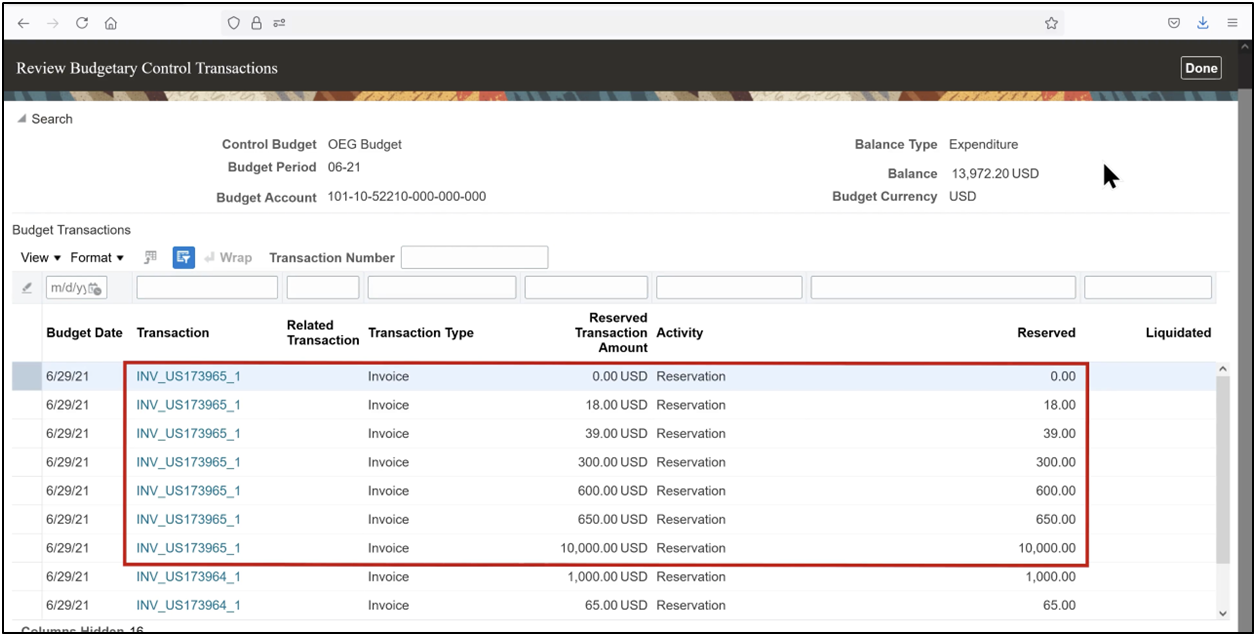Open the Format menu
The height and width of the screenshot is (636, 1256).
96,257
